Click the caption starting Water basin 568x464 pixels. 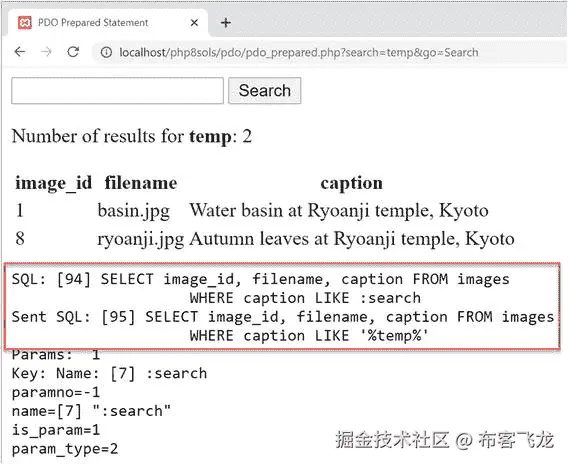click(x=339, y=210)
